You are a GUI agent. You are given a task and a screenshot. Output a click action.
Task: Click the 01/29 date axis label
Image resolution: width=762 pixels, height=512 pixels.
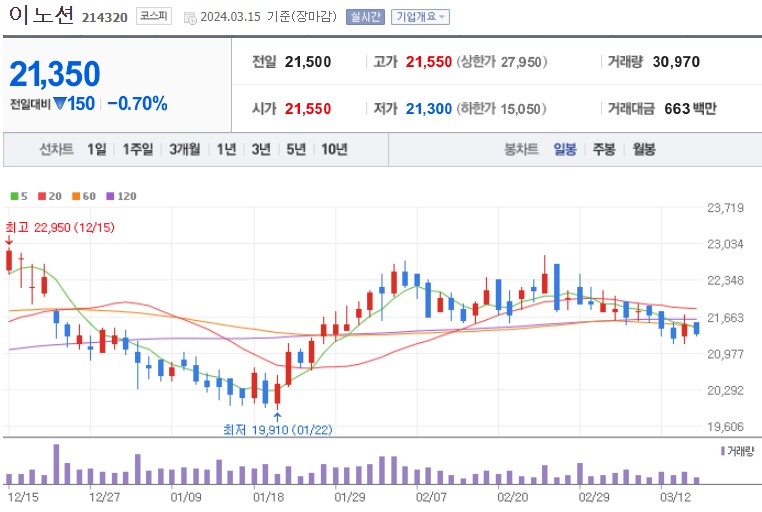click(350, 497)
